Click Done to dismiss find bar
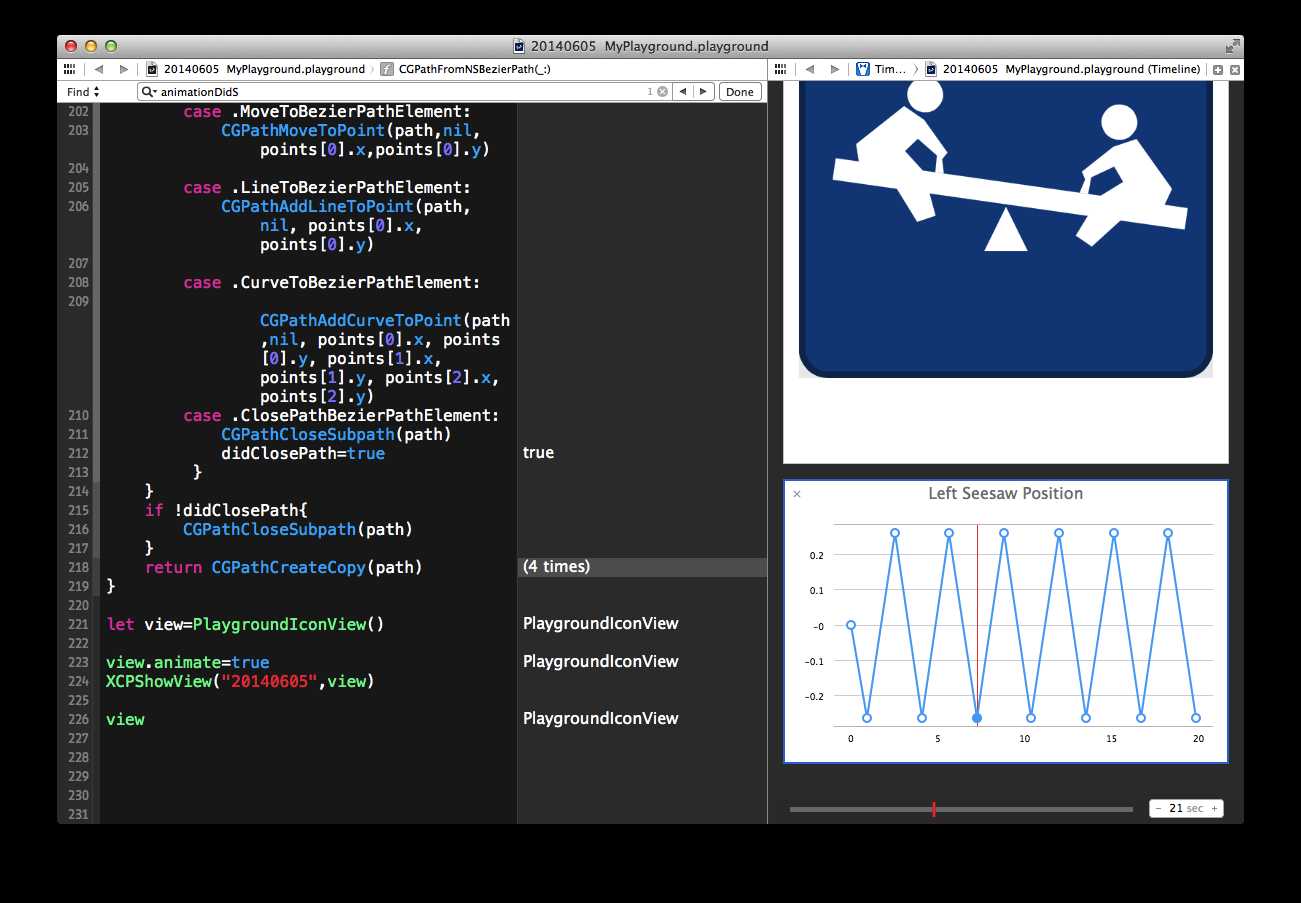 [740, 92]
